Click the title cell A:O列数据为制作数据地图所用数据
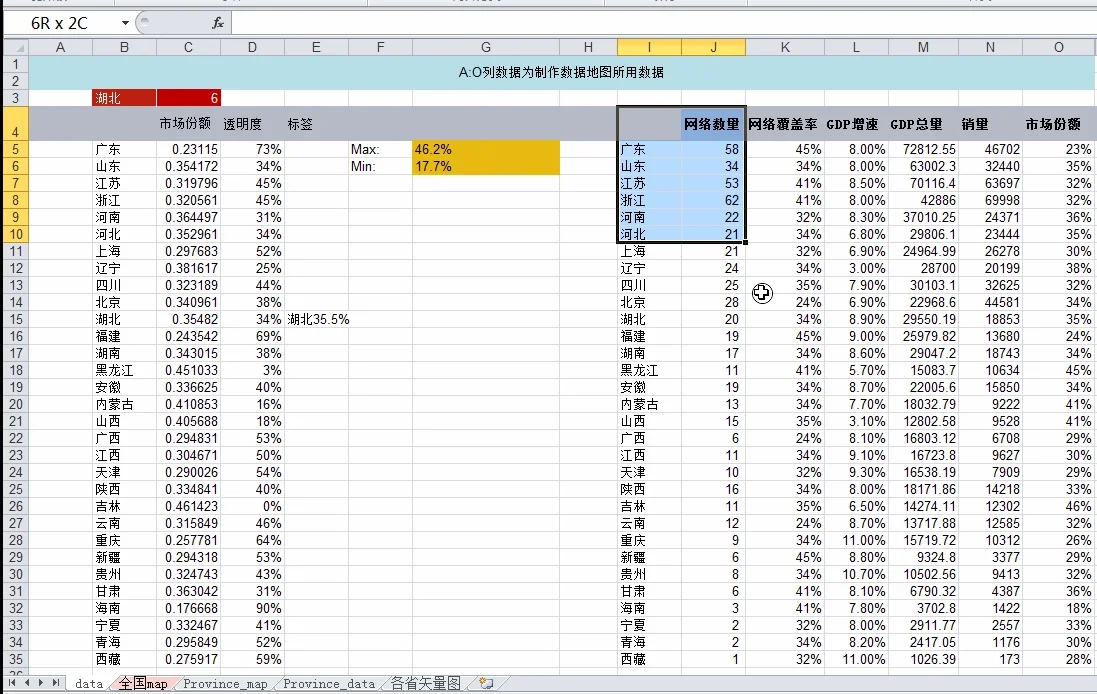The height and width of the screenshot is (694, 1097). (561, 72)
